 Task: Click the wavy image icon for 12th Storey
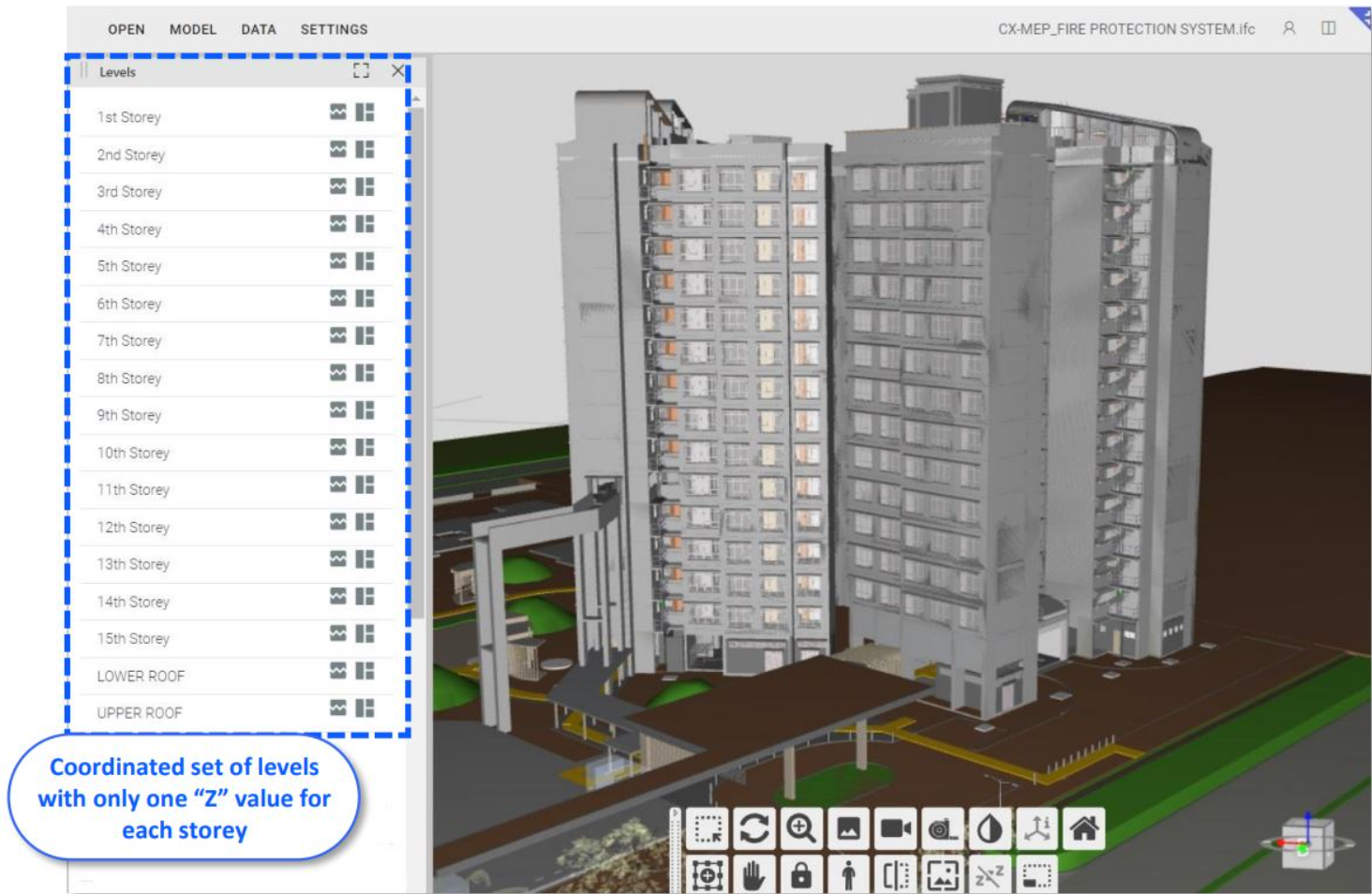coord(338,522)
